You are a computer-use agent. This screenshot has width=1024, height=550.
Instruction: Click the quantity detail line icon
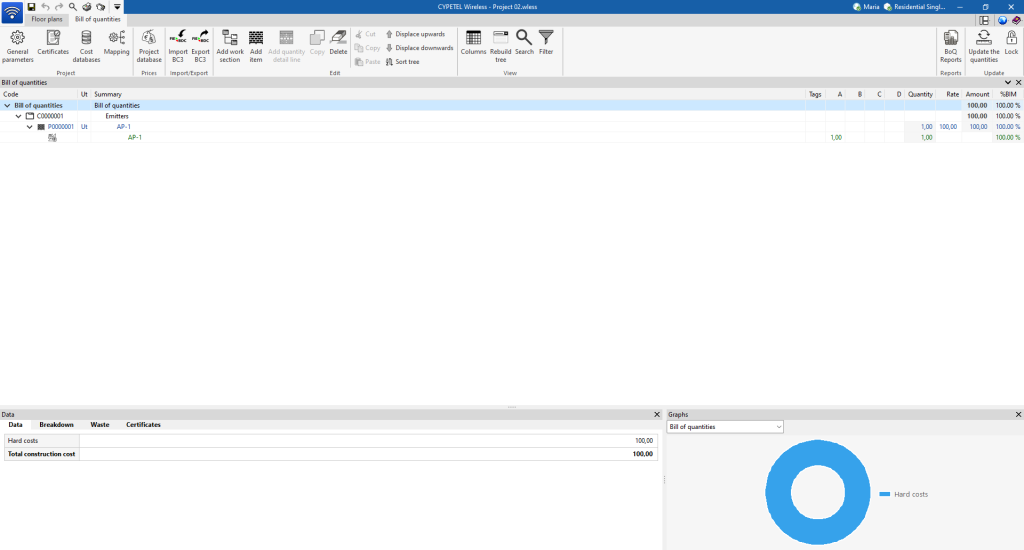click(x=52, y=137)
